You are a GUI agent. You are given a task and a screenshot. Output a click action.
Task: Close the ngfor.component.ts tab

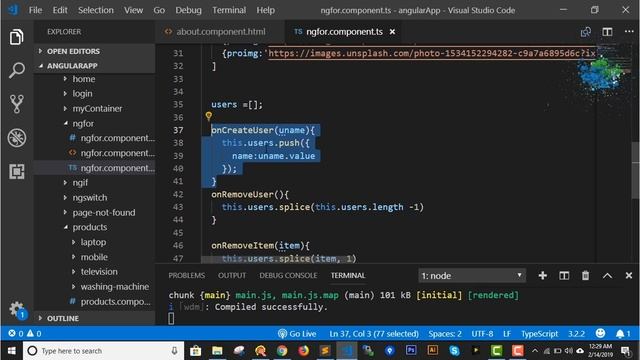click(392, 32)
